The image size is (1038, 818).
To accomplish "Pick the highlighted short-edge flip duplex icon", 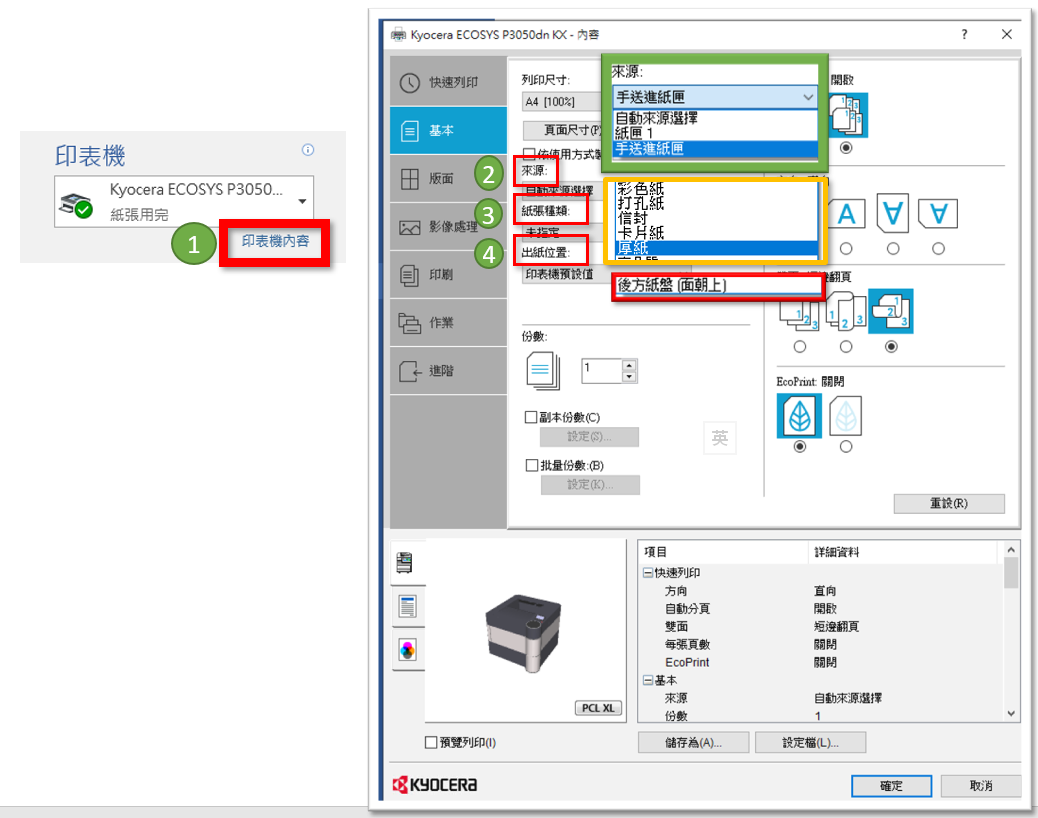I will click(x=891, y=311).
